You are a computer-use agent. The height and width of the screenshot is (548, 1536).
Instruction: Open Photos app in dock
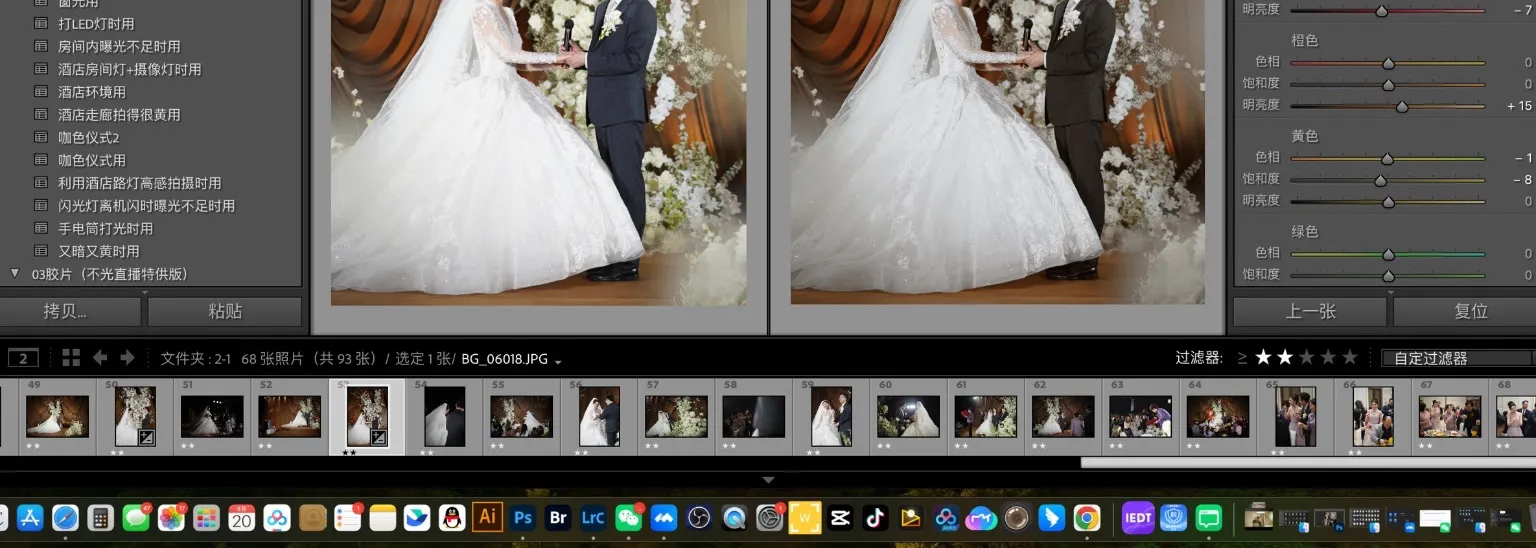coord(171,517)
